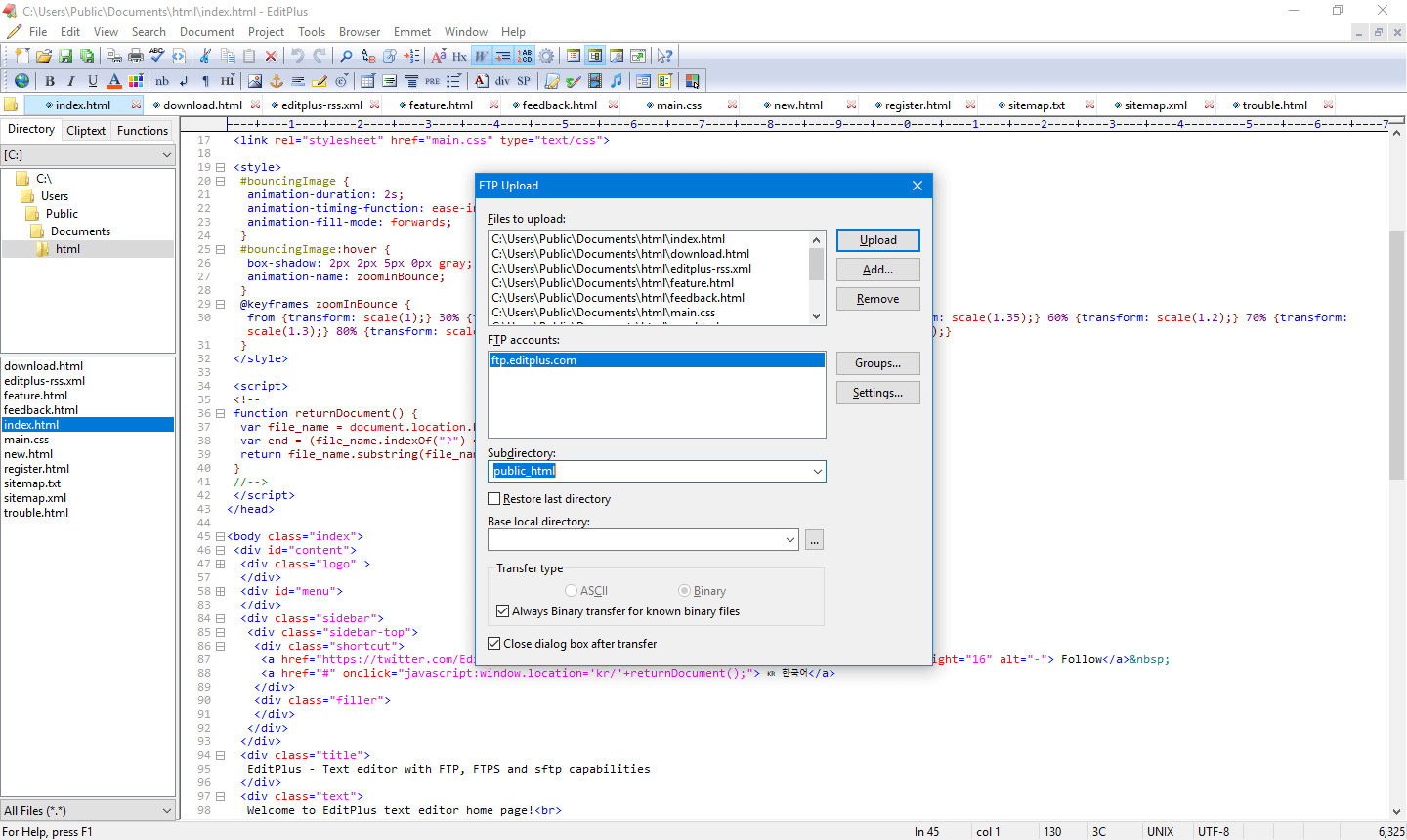Select the Binary transfer type radio button
The image size is (1407, 840).
click(685, 591)
